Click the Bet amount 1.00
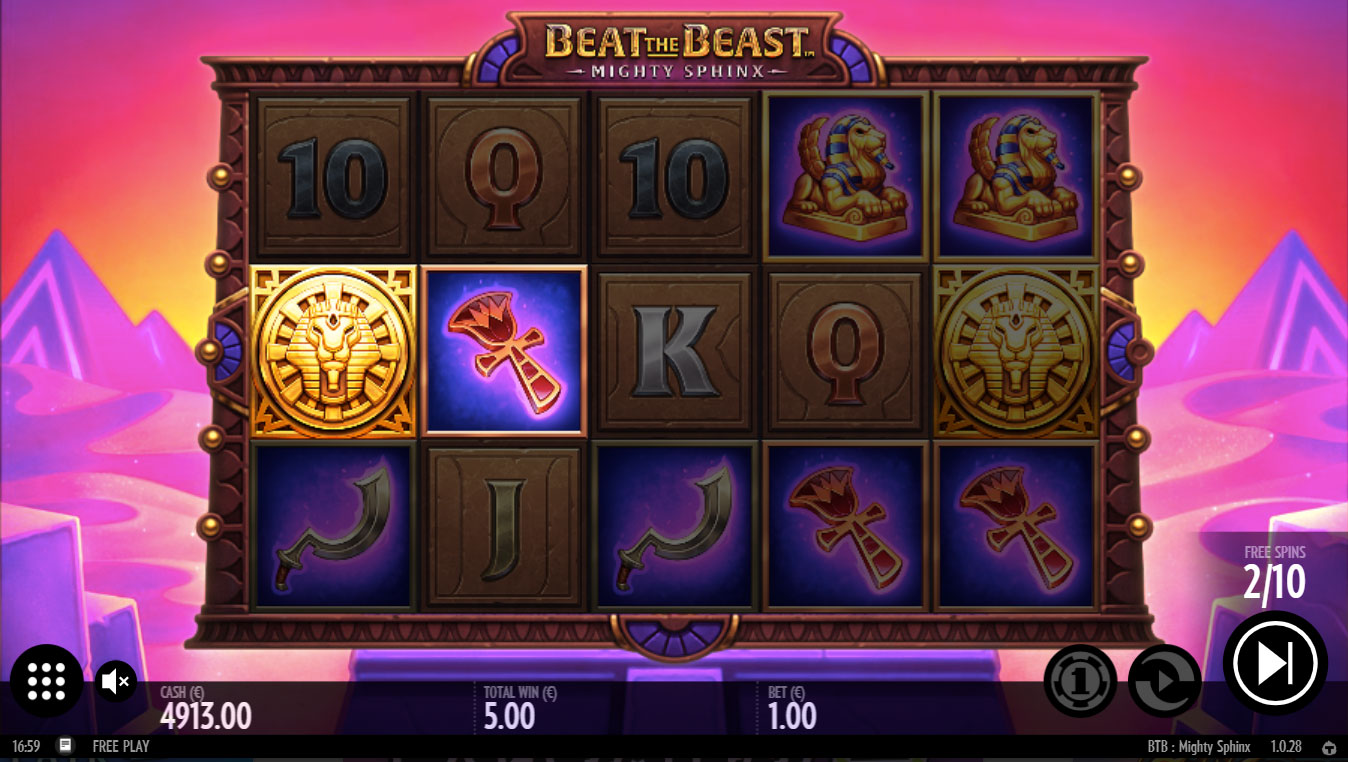 tap(792, 716)
